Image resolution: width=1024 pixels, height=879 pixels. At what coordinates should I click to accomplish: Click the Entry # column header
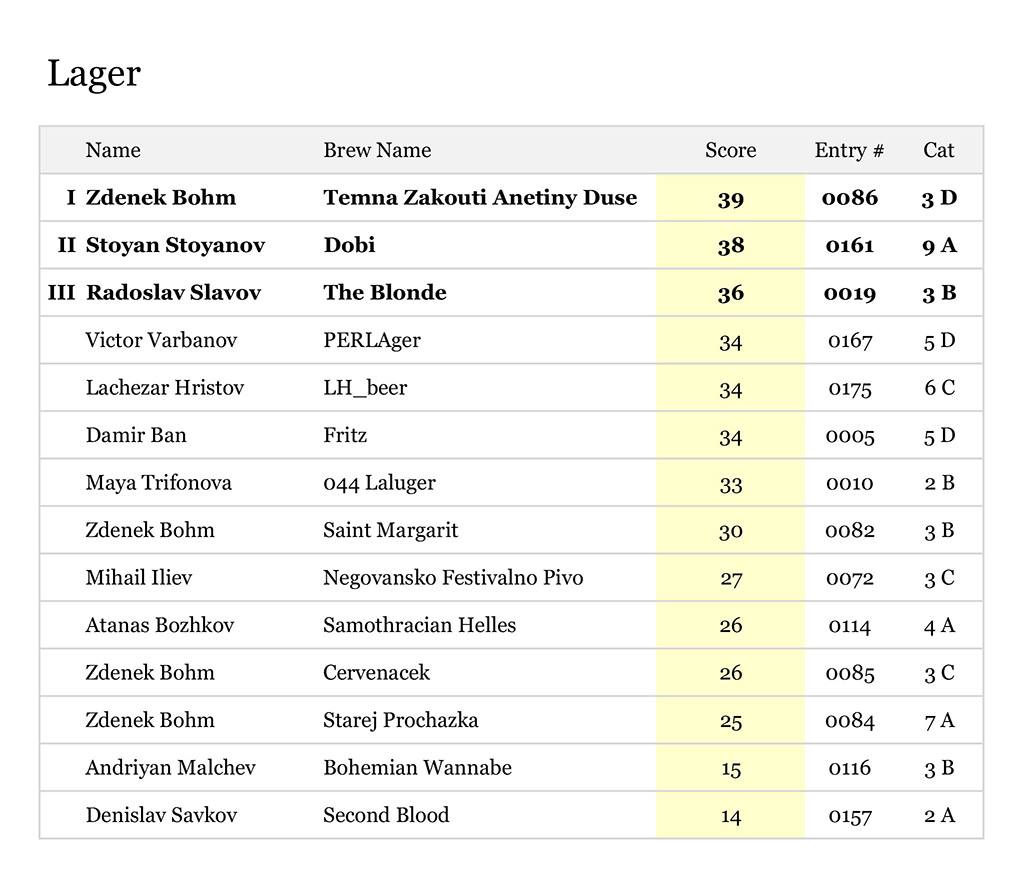pyautogui.click(x=849, y=150)
